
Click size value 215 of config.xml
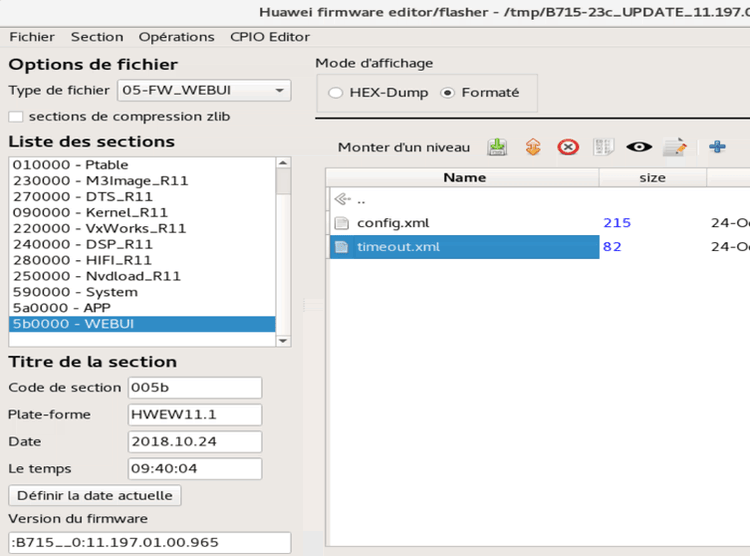(617, 223)
